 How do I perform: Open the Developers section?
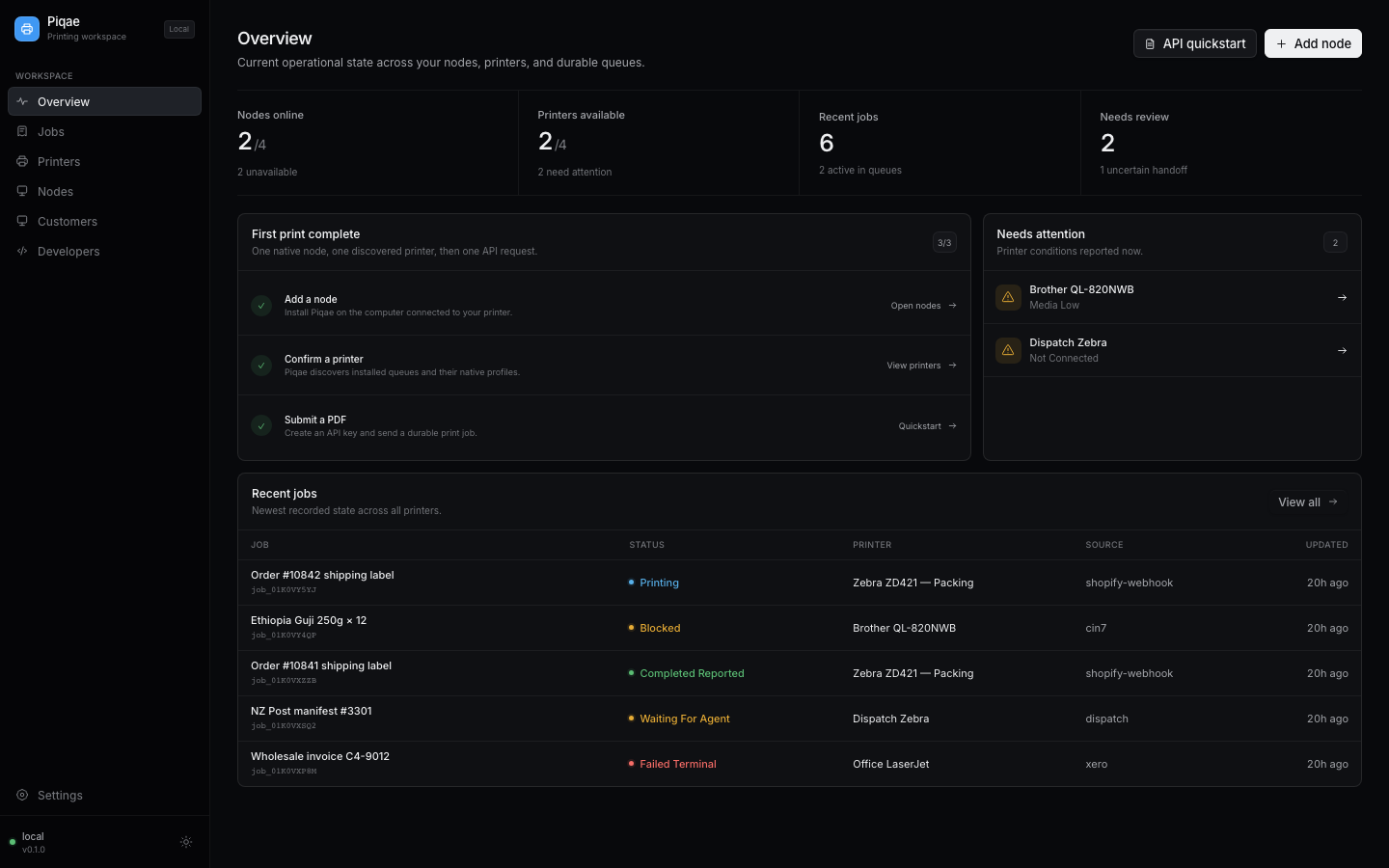pyautogui.click(x=104, y=251)
